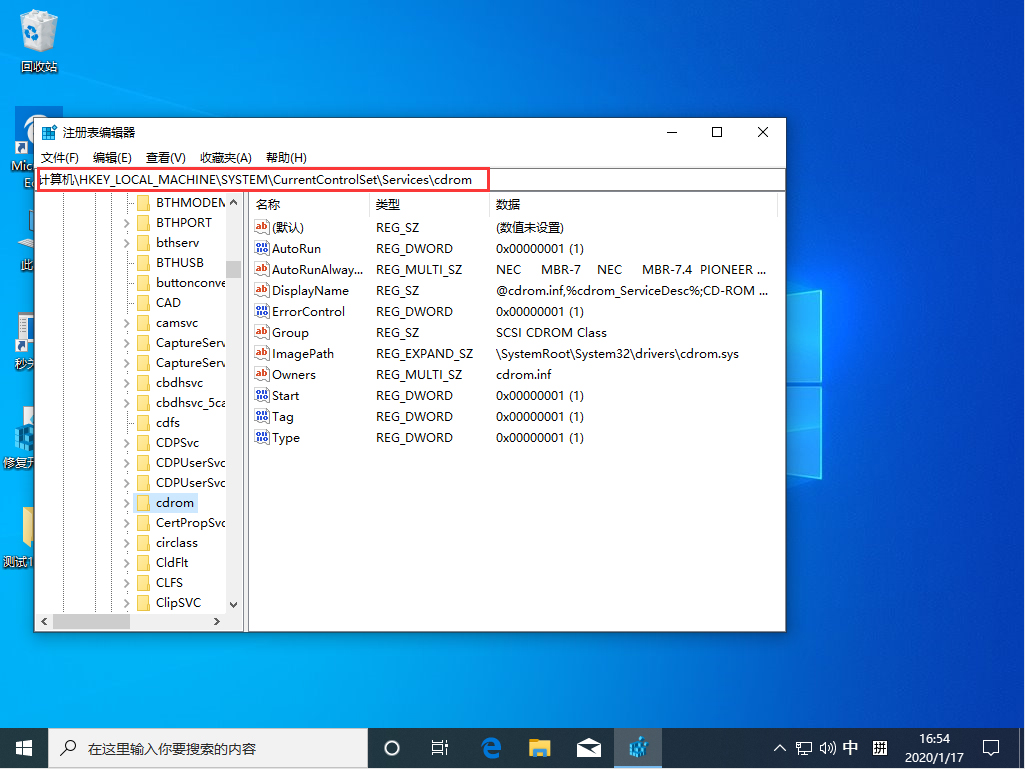Open the Mail app from the taskbar

588,747
